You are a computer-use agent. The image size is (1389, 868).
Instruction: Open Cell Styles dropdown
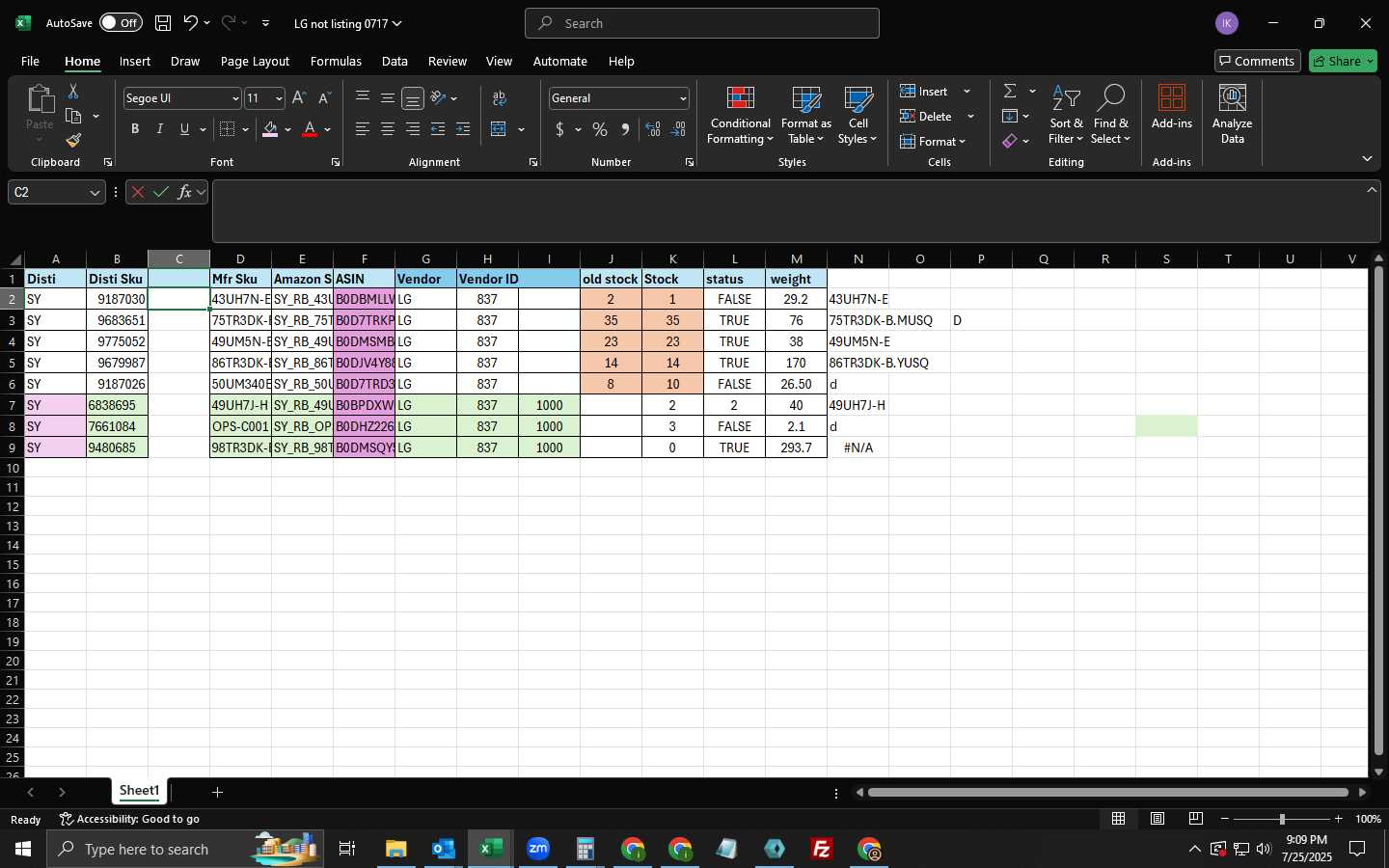coord(858,116)
